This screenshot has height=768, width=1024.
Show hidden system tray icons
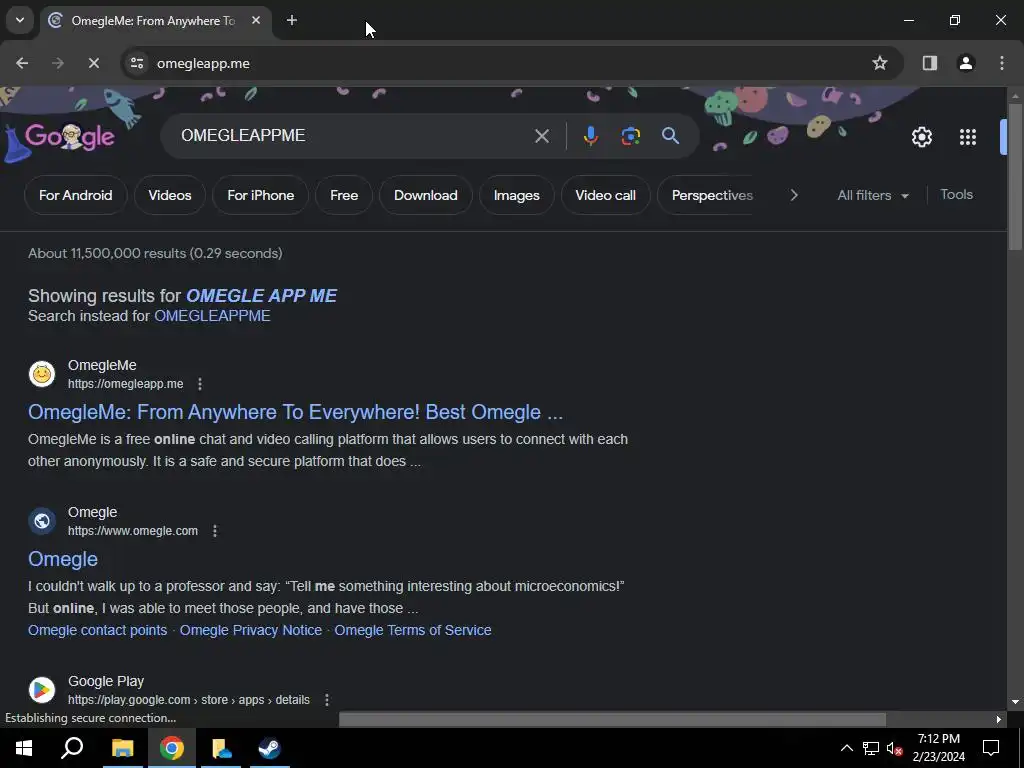[x=846, y=748]
